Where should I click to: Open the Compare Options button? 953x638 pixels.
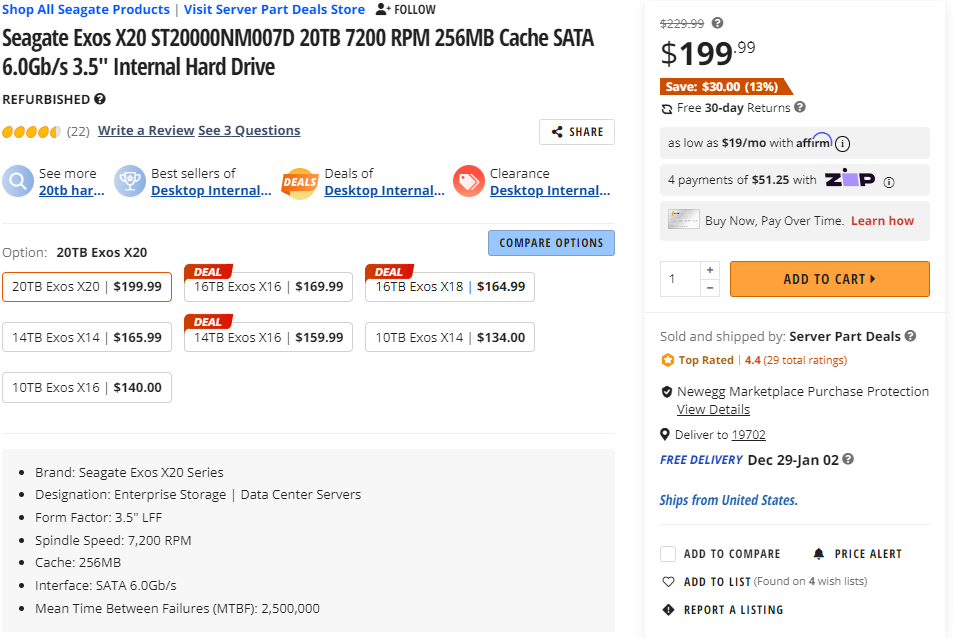(551, 243)
